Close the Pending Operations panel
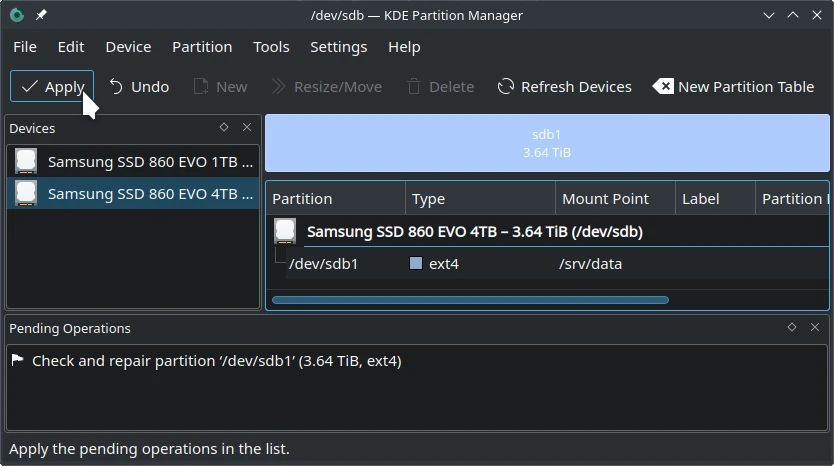Screen dimensions: 834x466 [x=815, y=328]
